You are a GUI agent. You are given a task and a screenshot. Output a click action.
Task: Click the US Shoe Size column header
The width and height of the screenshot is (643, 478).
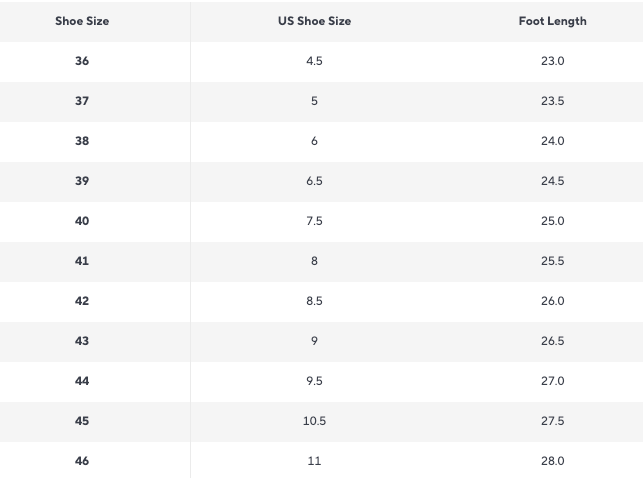pos(315,21)
